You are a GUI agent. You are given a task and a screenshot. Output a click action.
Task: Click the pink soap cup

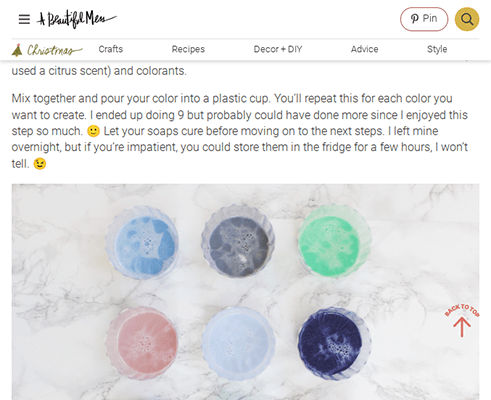(x=142, y=343)
